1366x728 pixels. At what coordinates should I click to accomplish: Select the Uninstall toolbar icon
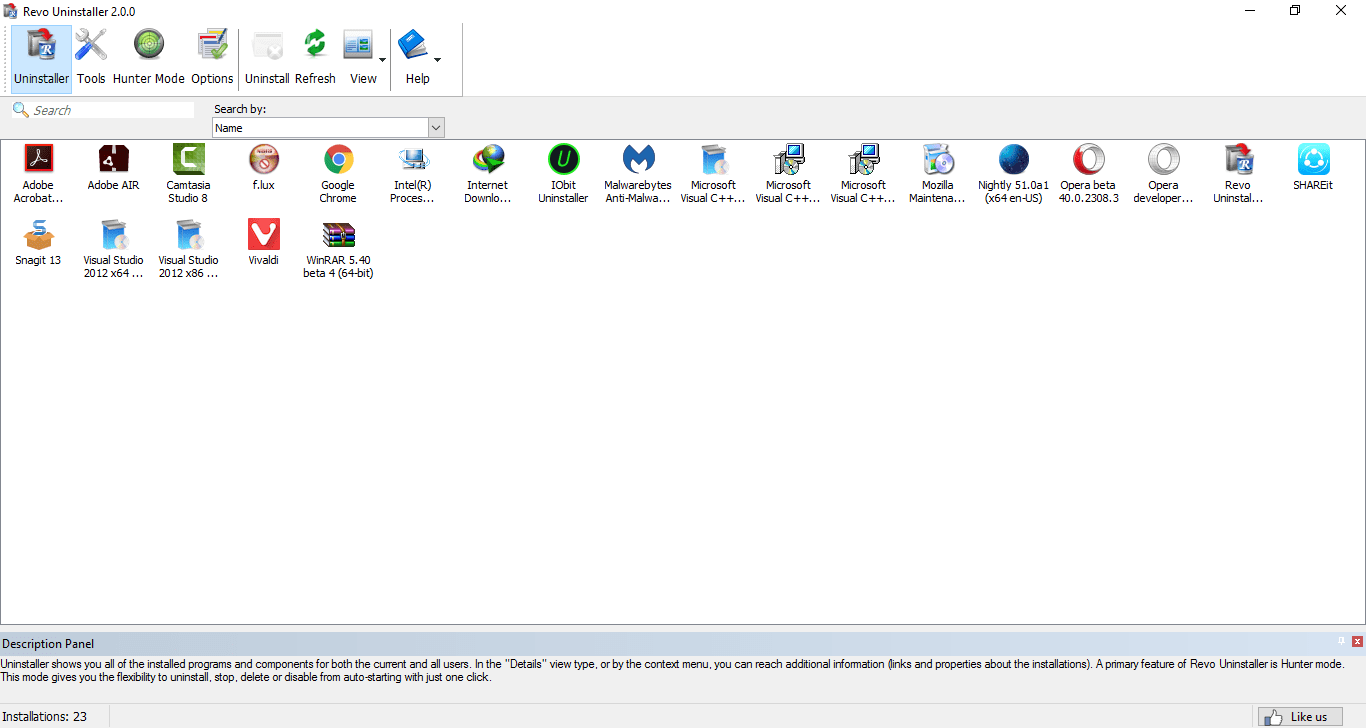267,57
